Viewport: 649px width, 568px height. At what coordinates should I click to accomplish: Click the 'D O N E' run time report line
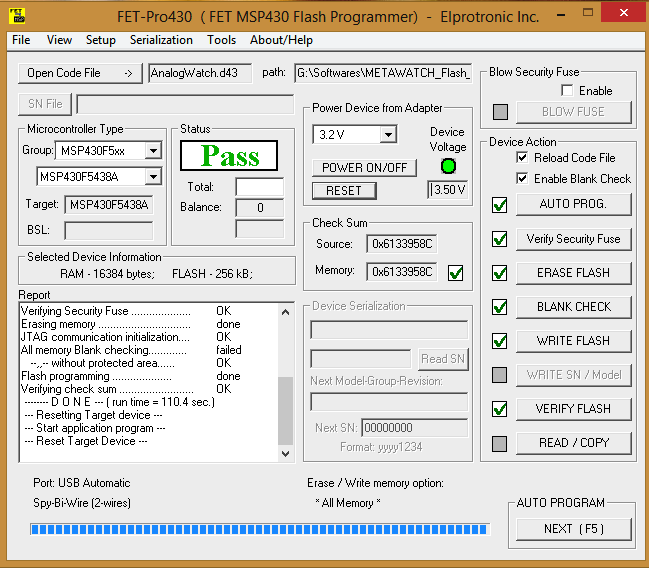[x=119, y=402]
